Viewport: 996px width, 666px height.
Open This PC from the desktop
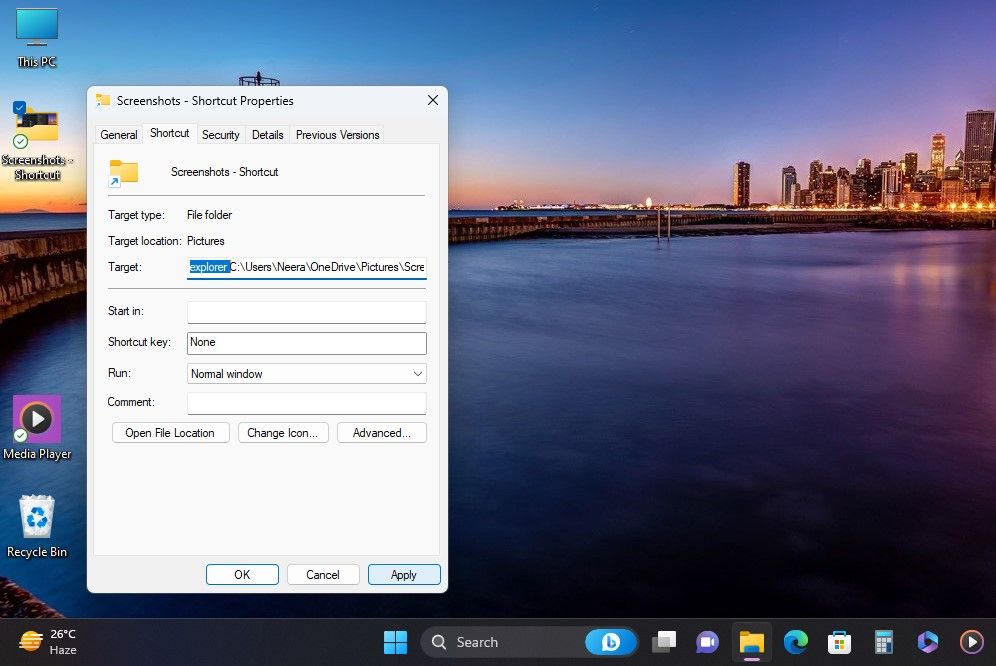pos(36,30)
